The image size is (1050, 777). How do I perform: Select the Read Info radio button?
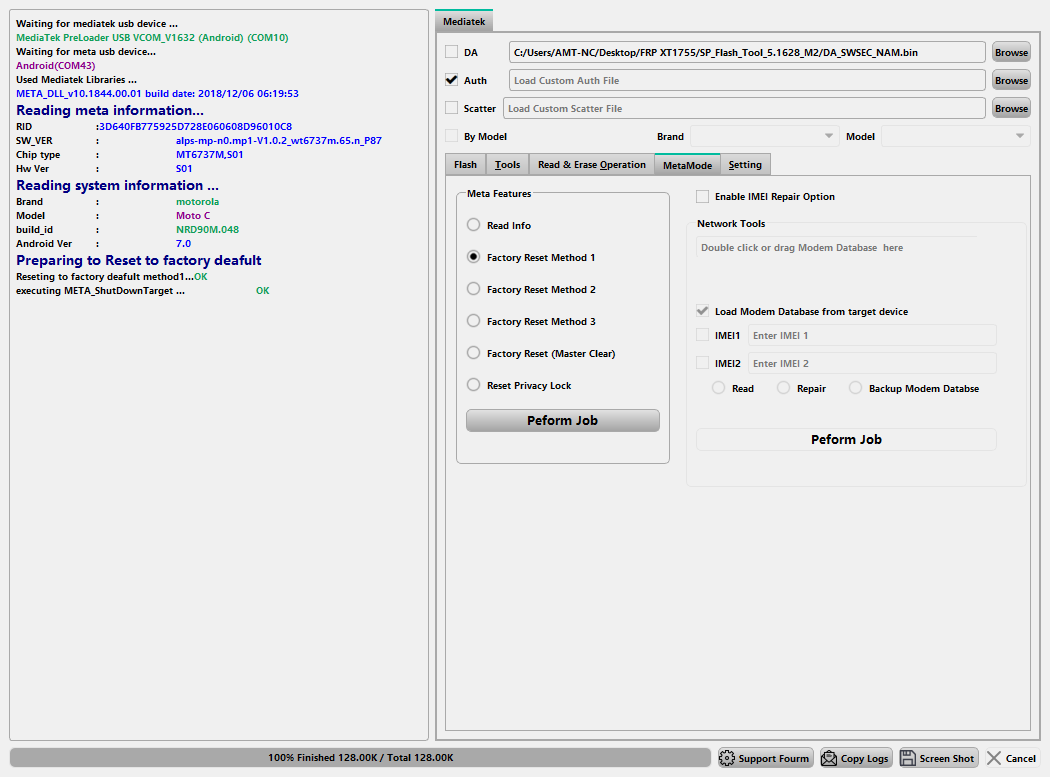pyautogui.click(x=473, y=225)
